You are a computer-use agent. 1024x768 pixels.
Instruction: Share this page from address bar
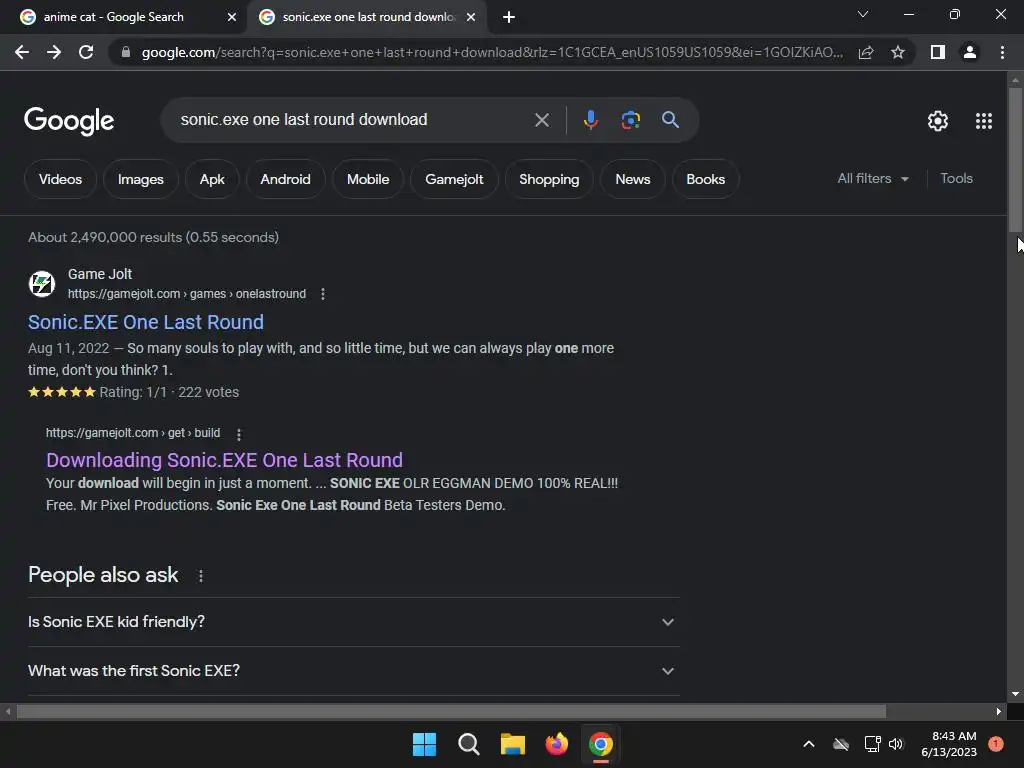tap(866, 52)
